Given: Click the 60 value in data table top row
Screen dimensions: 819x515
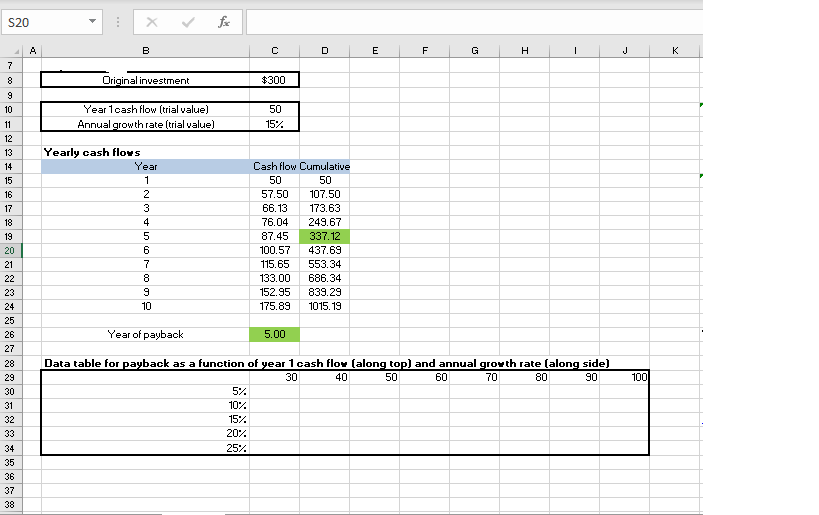Looking at the screenshot, I should click(425, 378).
